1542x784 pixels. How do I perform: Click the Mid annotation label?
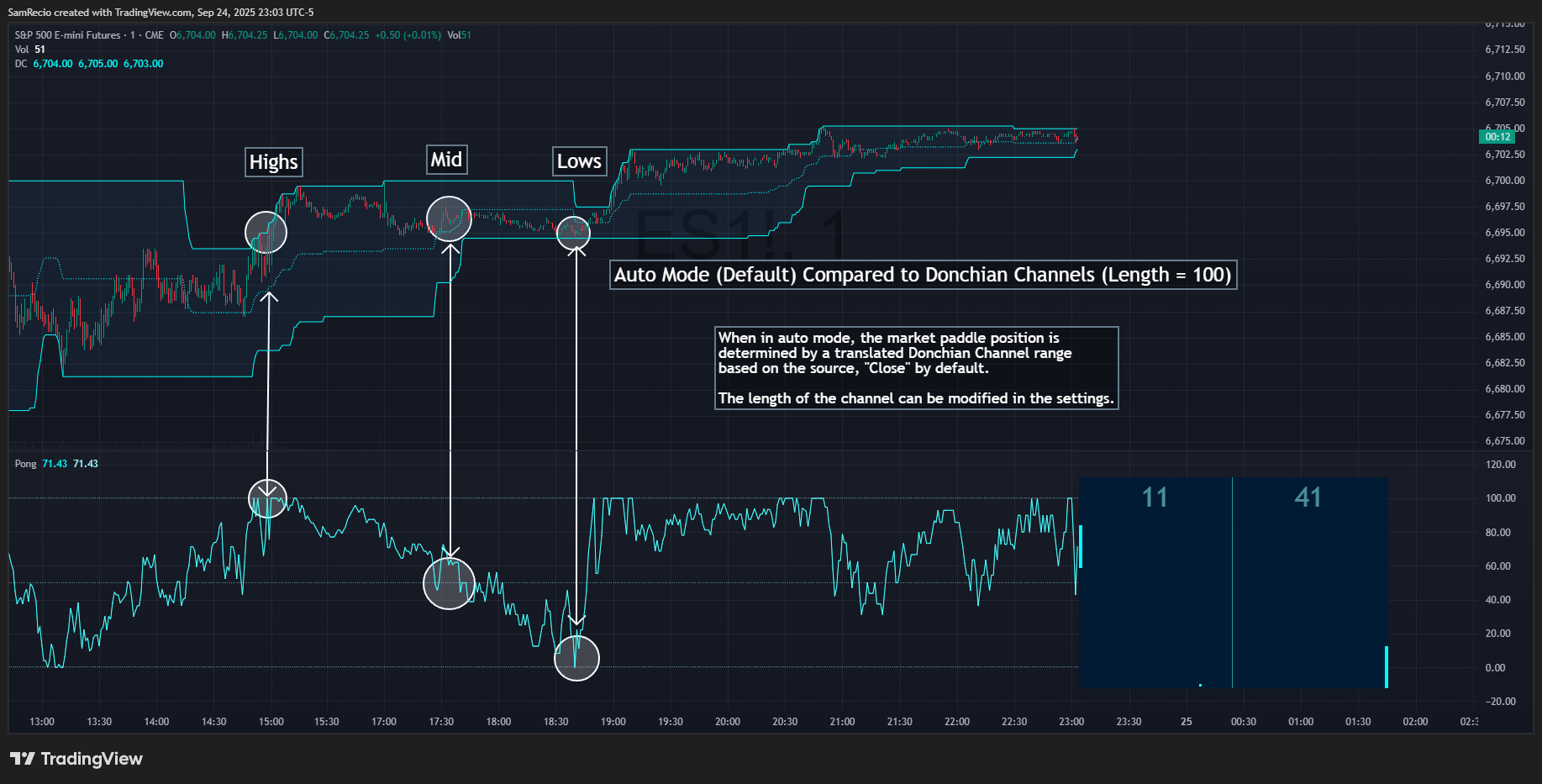(x=446, y=160)
